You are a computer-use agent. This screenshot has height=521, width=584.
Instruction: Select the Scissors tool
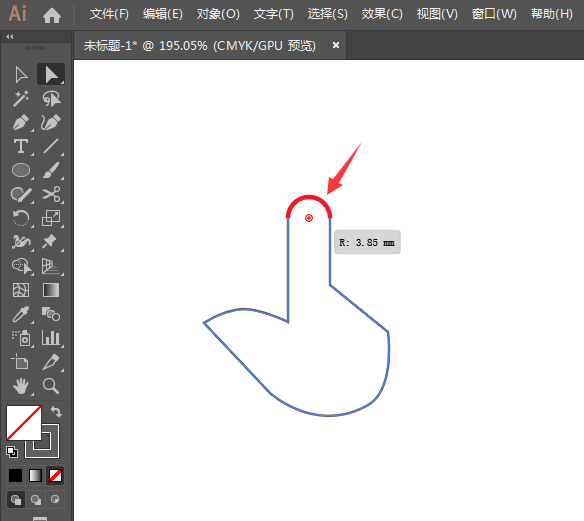[x=51, y=194]
